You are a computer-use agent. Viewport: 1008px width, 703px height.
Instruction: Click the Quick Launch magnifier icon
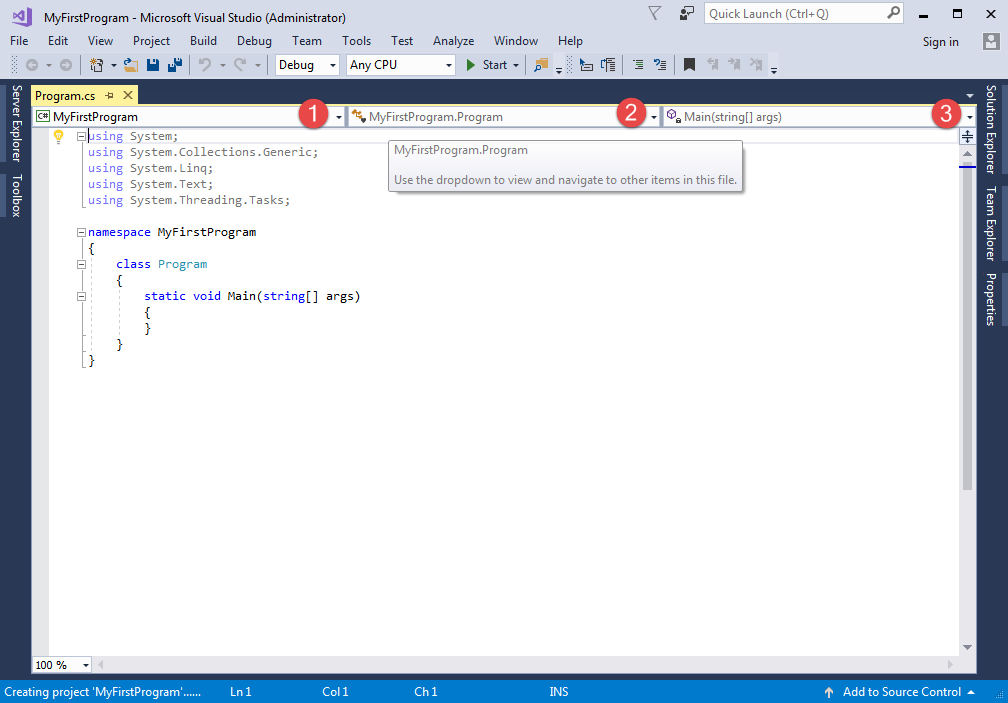pyautogui.click(x=894, y=13)
